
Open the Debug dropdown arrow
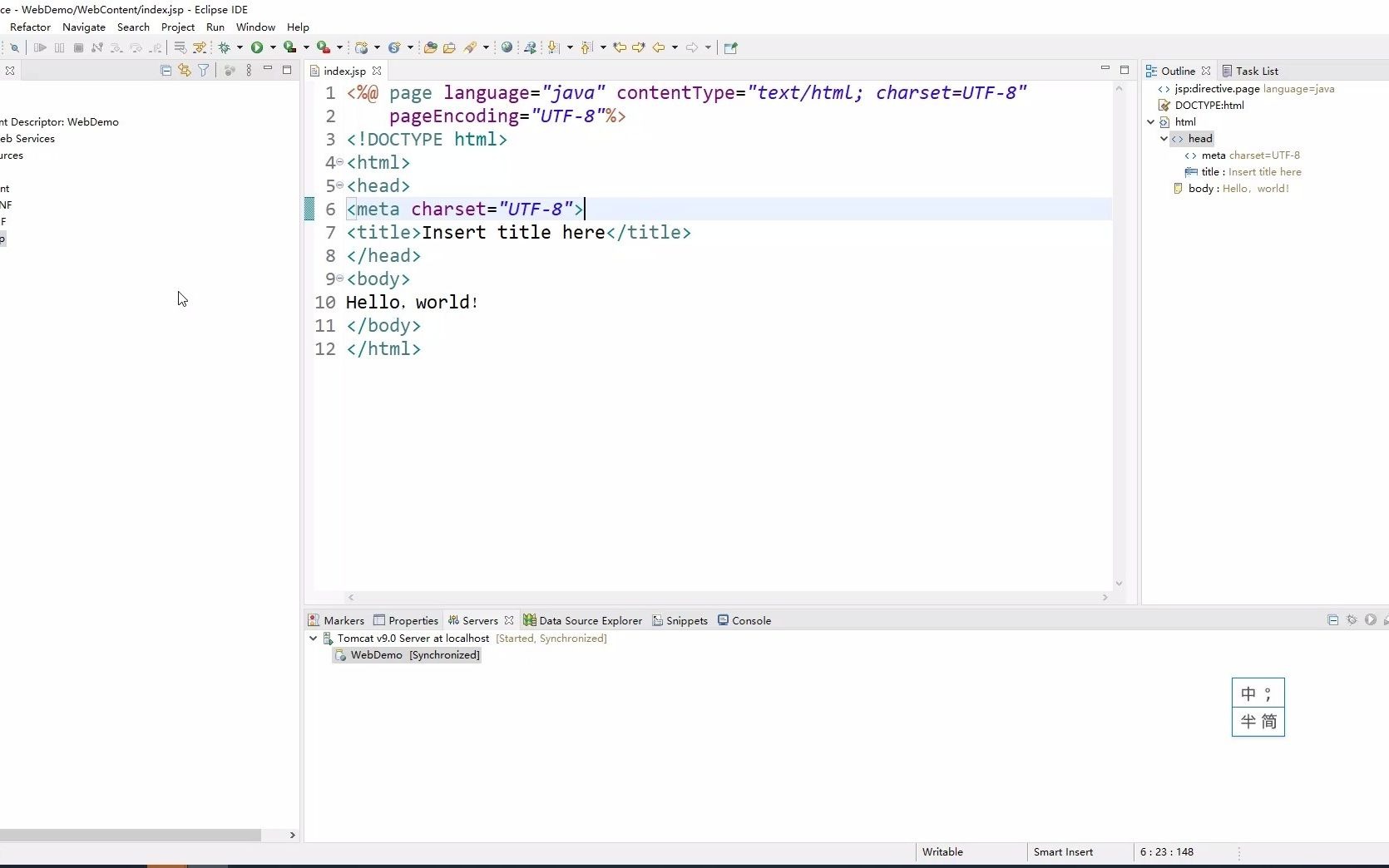pos(240,47)
